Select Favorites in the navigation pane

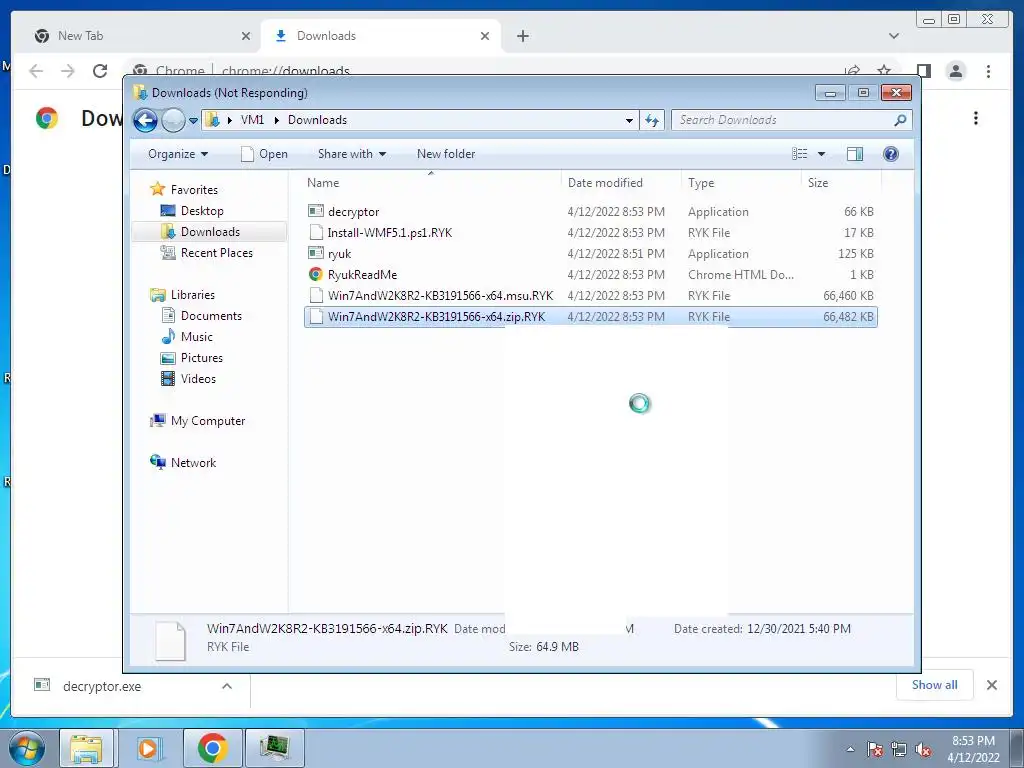pyautogui.click(x=194, y=190)
